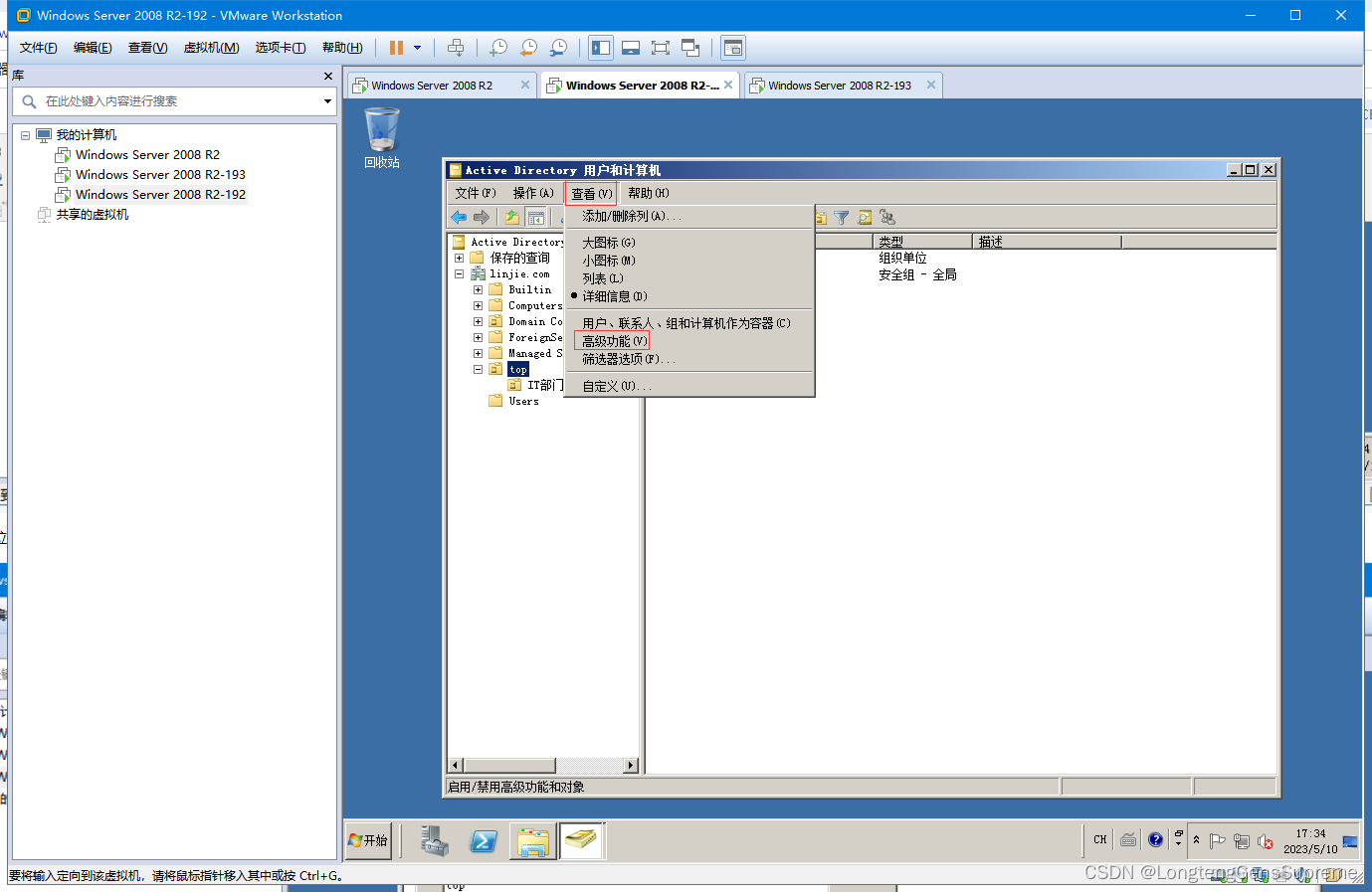Select 详细信息(D) view option
The image size is (1372, 892).
689,296
